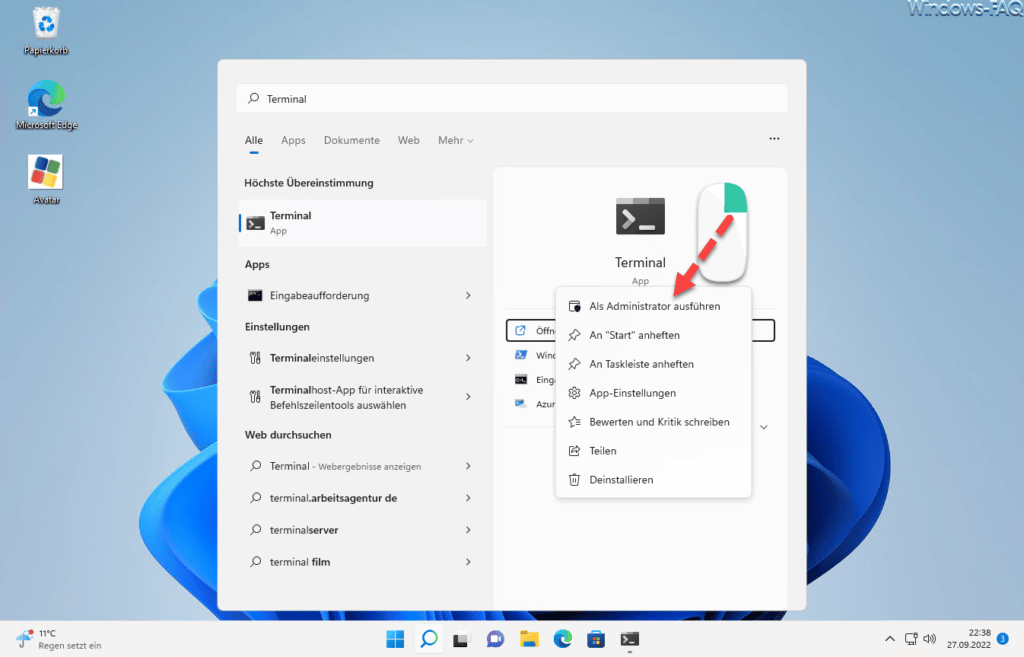The width and height of the screenshot is (1024, 657).
Task: Choose Als Administrator ausführen from context menu
Action: tap(653, 306)
